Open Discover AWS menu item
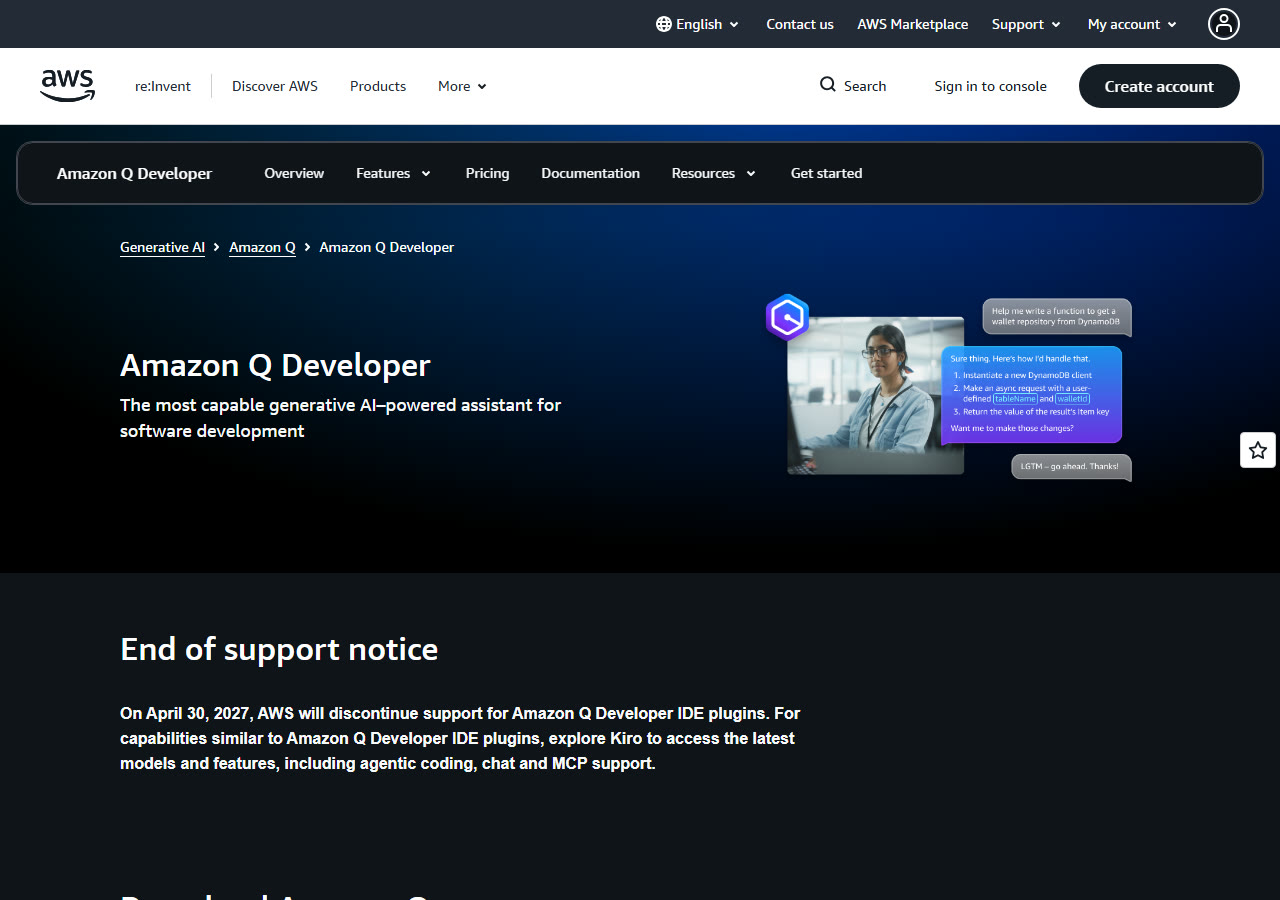 pos(275,86)
